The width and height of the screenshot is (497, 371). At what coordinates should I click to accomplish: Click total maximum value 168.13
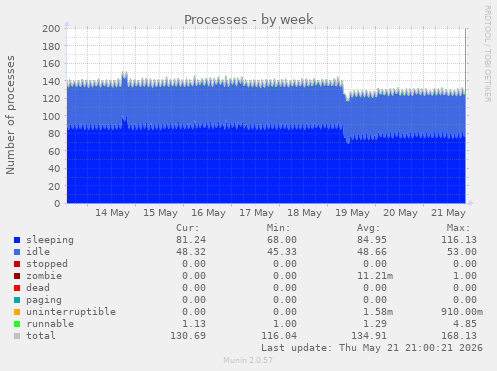[459, 336]
